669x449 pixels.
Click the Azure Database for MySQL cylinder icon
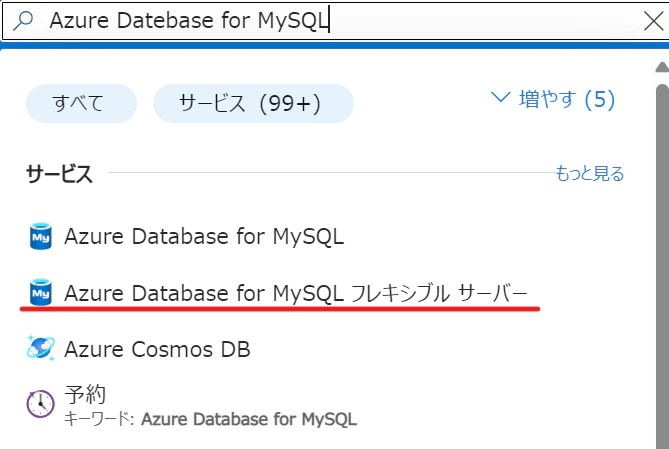(41, 236)
